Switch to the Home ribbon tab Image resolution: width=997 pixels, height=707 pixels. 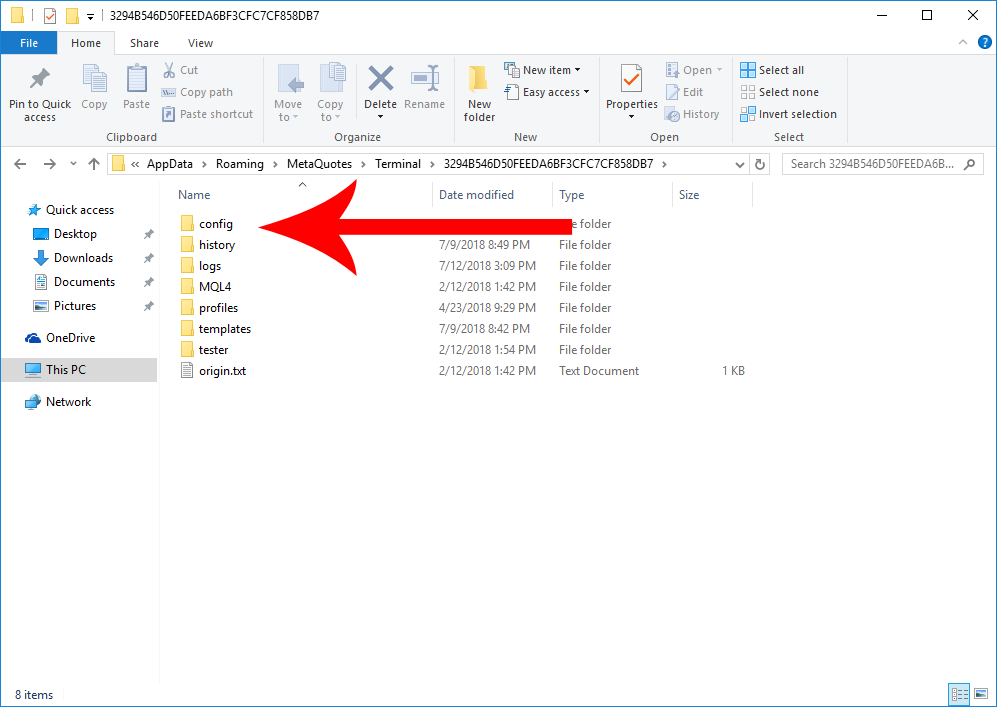pyautogui.click(x=86, y=43)
